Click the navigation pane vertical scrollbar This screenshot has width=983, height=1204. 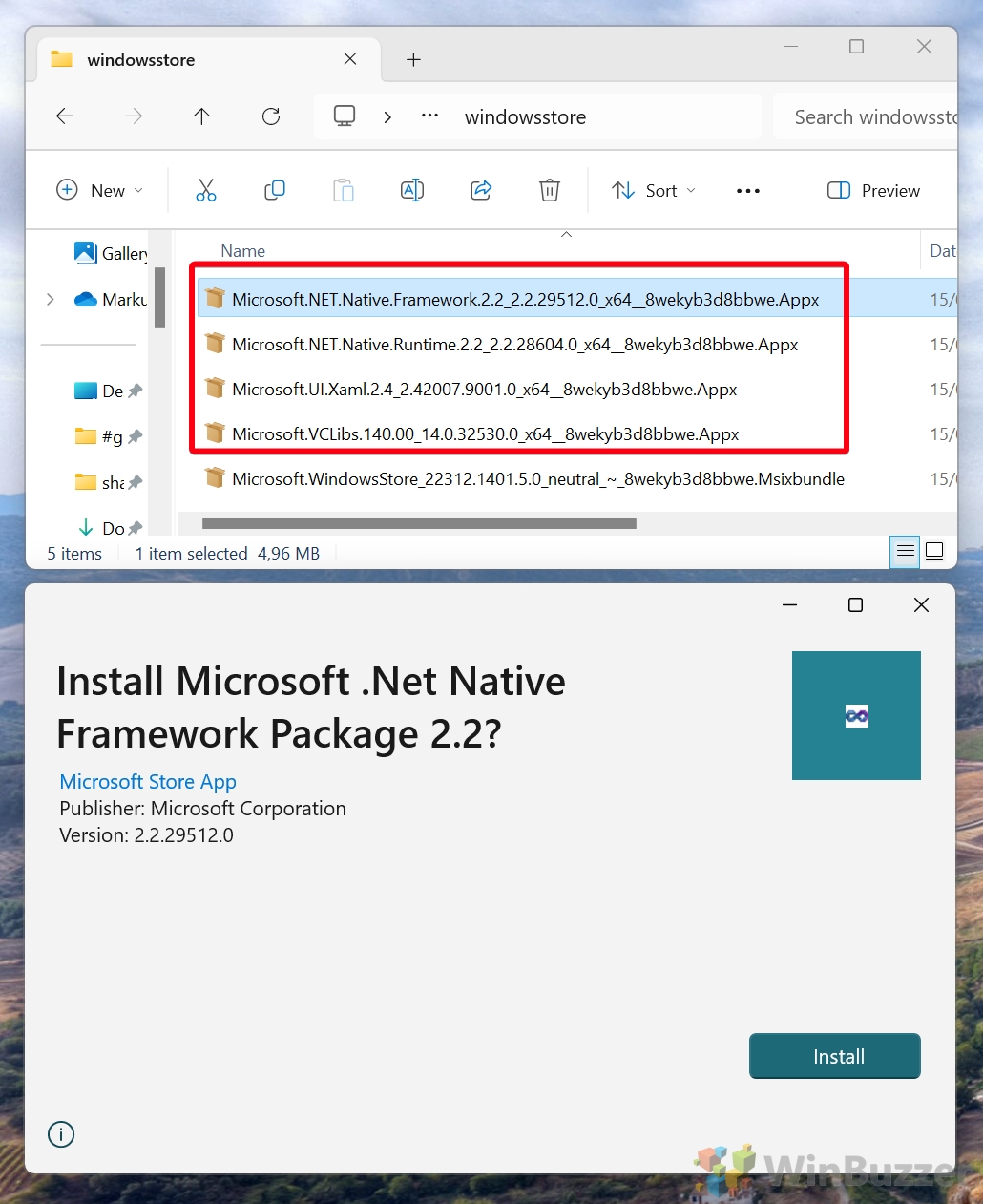159,298
